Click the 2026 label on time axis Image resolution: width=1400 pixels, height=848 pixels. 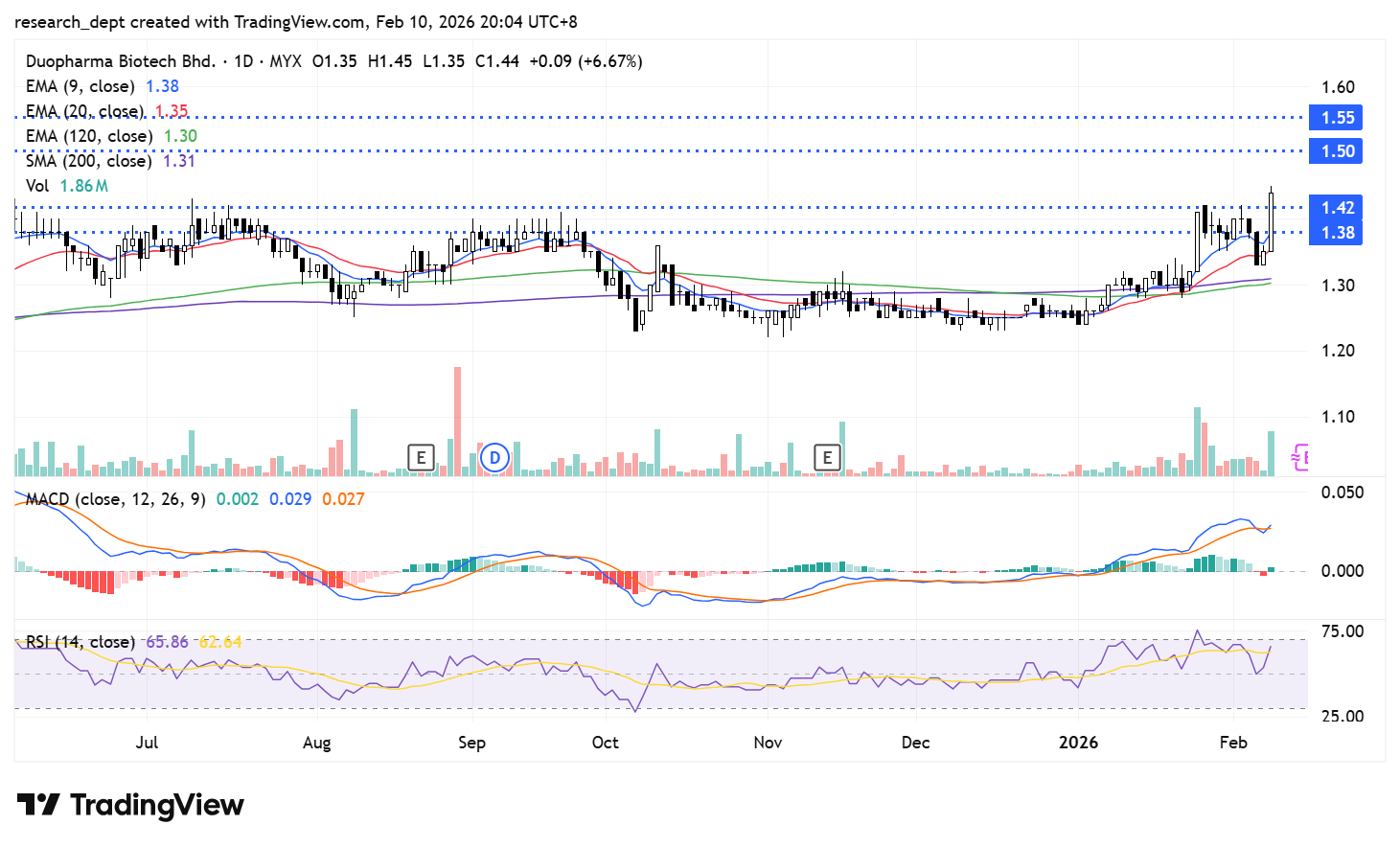[x=1078, y=743]
